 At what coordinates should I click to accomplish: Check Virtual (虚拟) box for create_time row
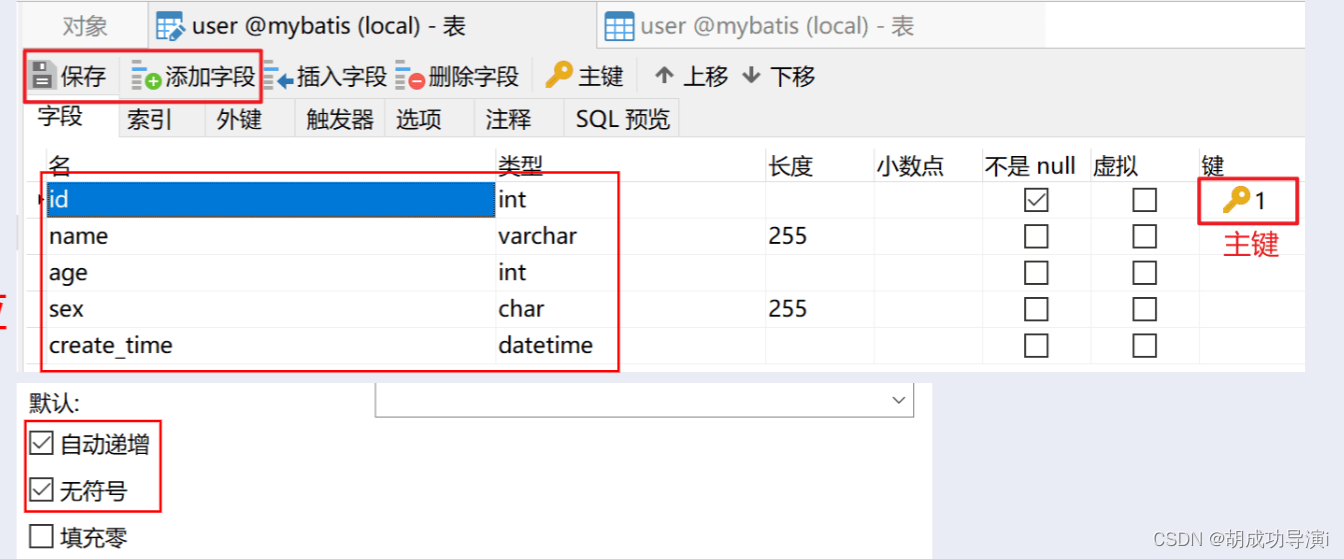point(1144,346)
